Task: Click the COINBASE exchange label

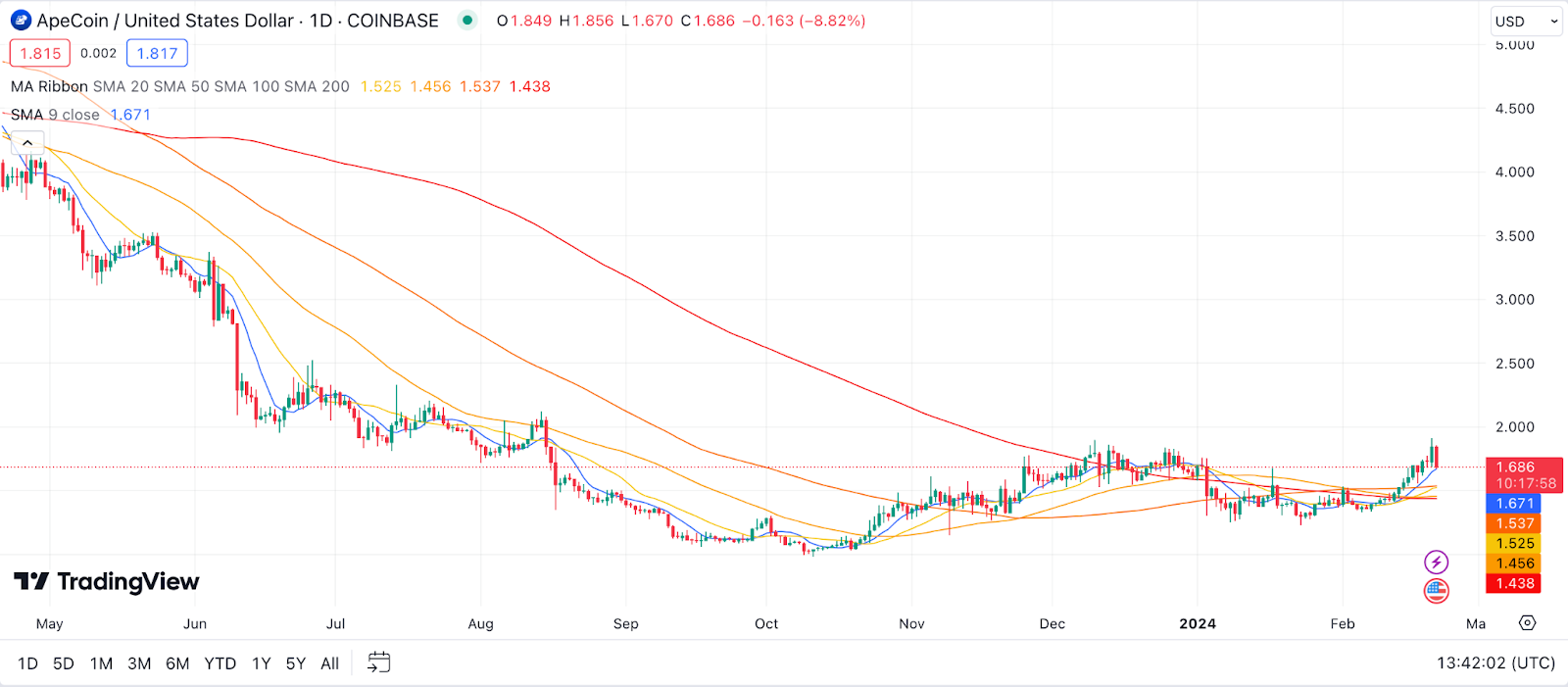Action: [393, 21]
